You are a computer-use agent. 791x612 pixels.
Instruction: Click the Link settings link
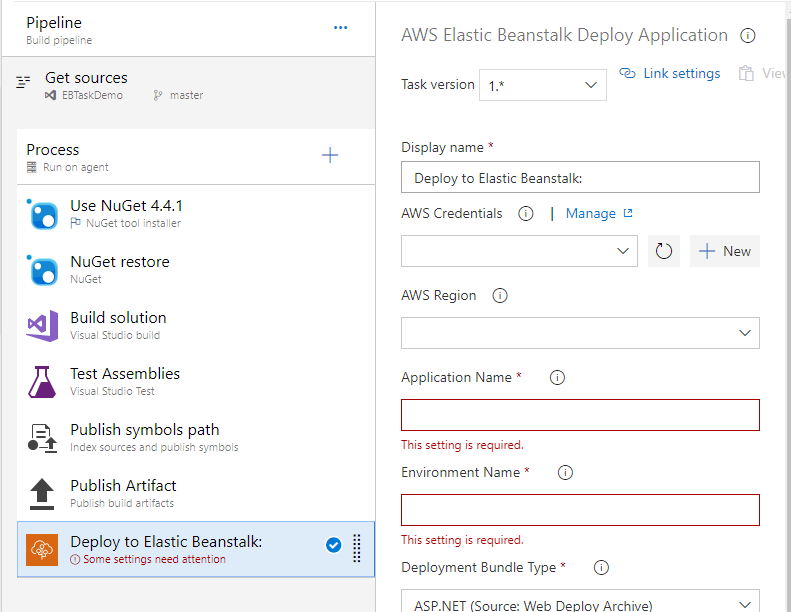point(682,74)
